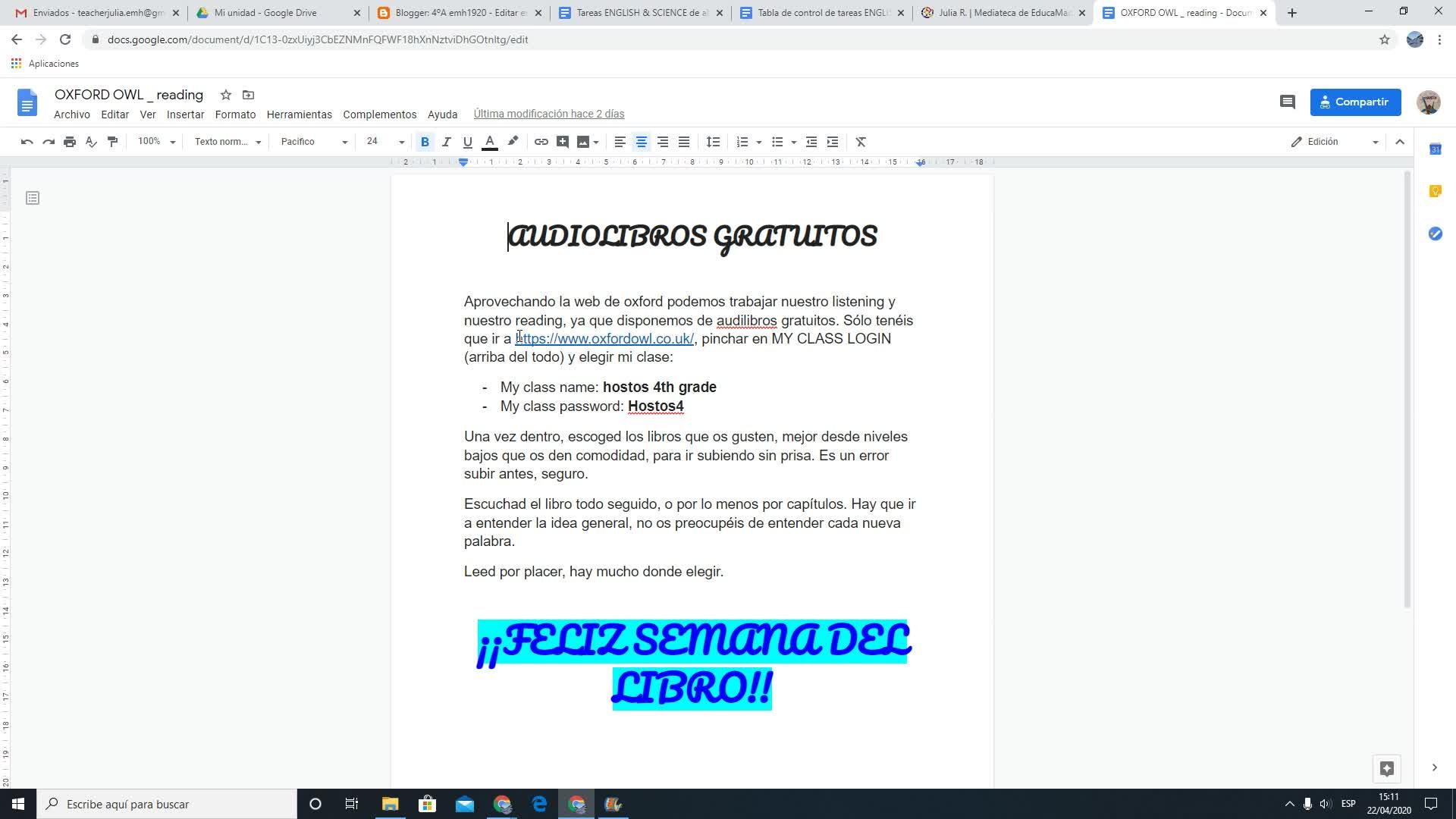This screenshot has width=1456, height=819.
Task: Click the print icon in toolbar
Action: click(70, 142)
